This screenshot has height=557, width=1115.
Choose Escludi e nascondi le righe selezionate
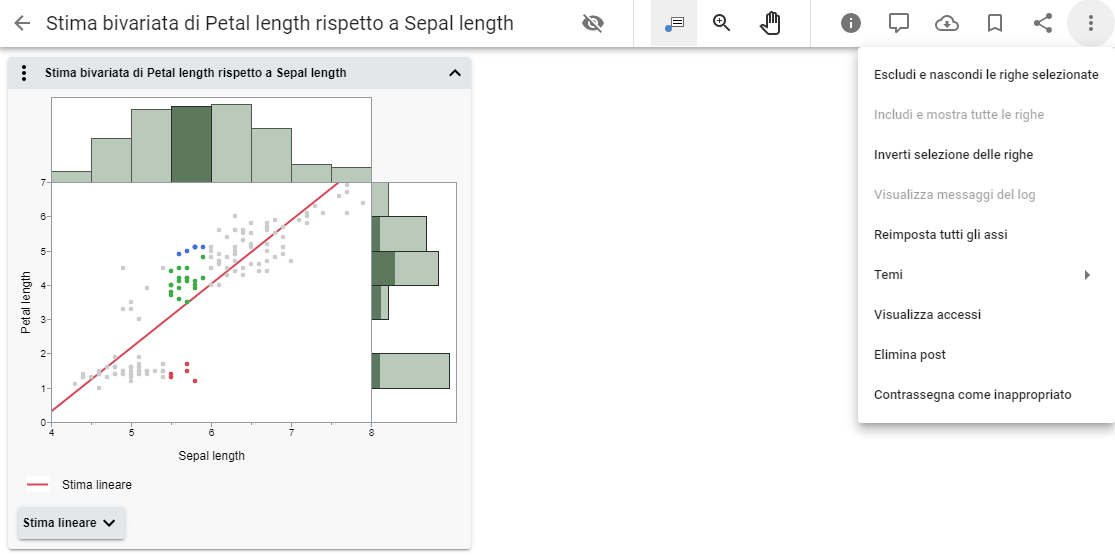(985, 75)
